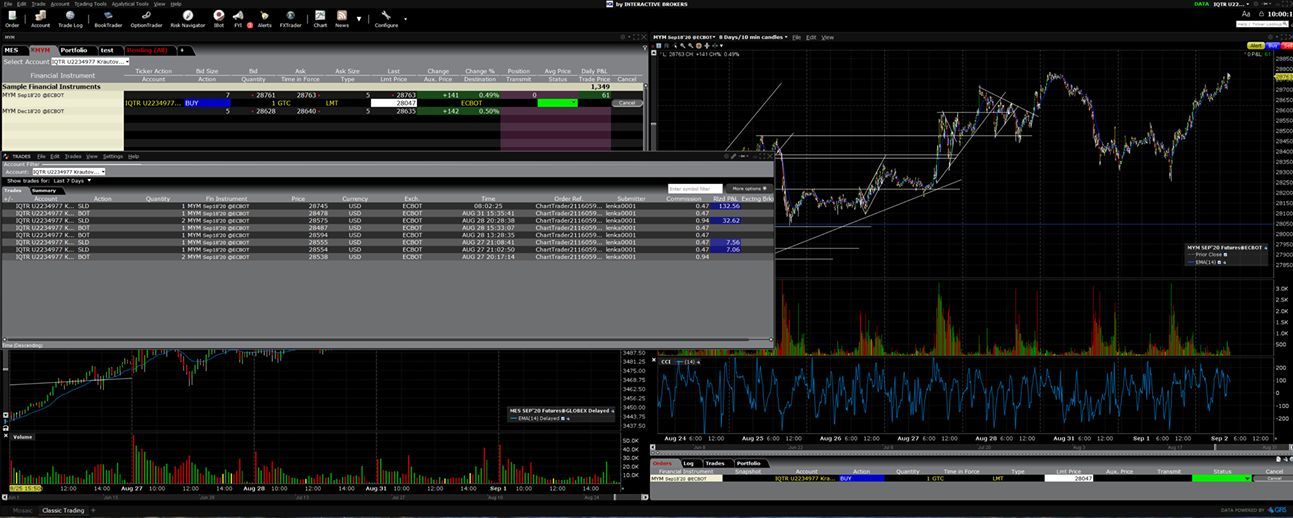Click the chart red Sell button
This screenshot has height=518, width=1293.
click(x=1286, y=46)
